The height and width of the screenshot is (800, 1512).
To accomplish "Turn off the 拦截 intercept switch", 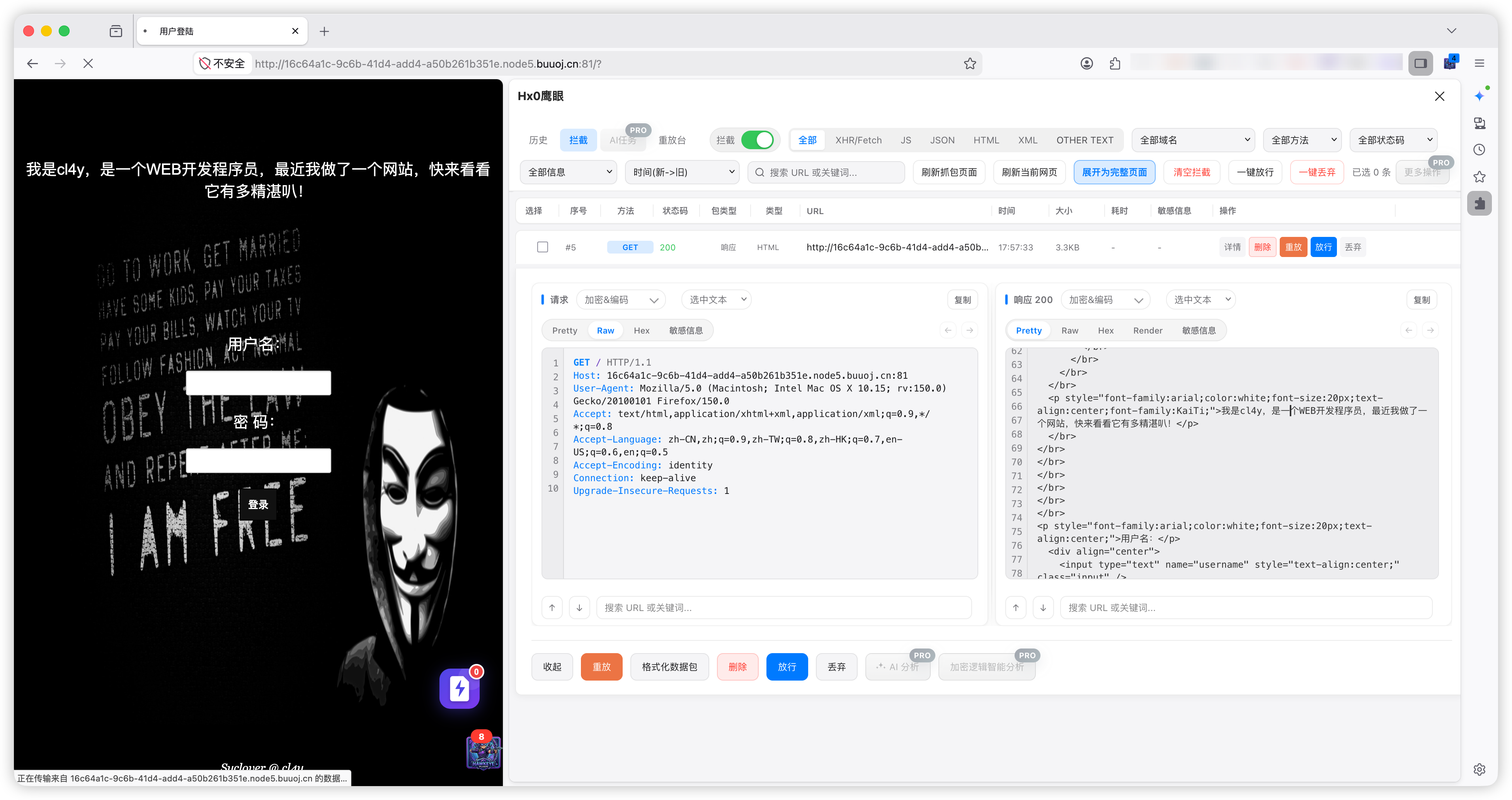I will (x=757, y=140).
